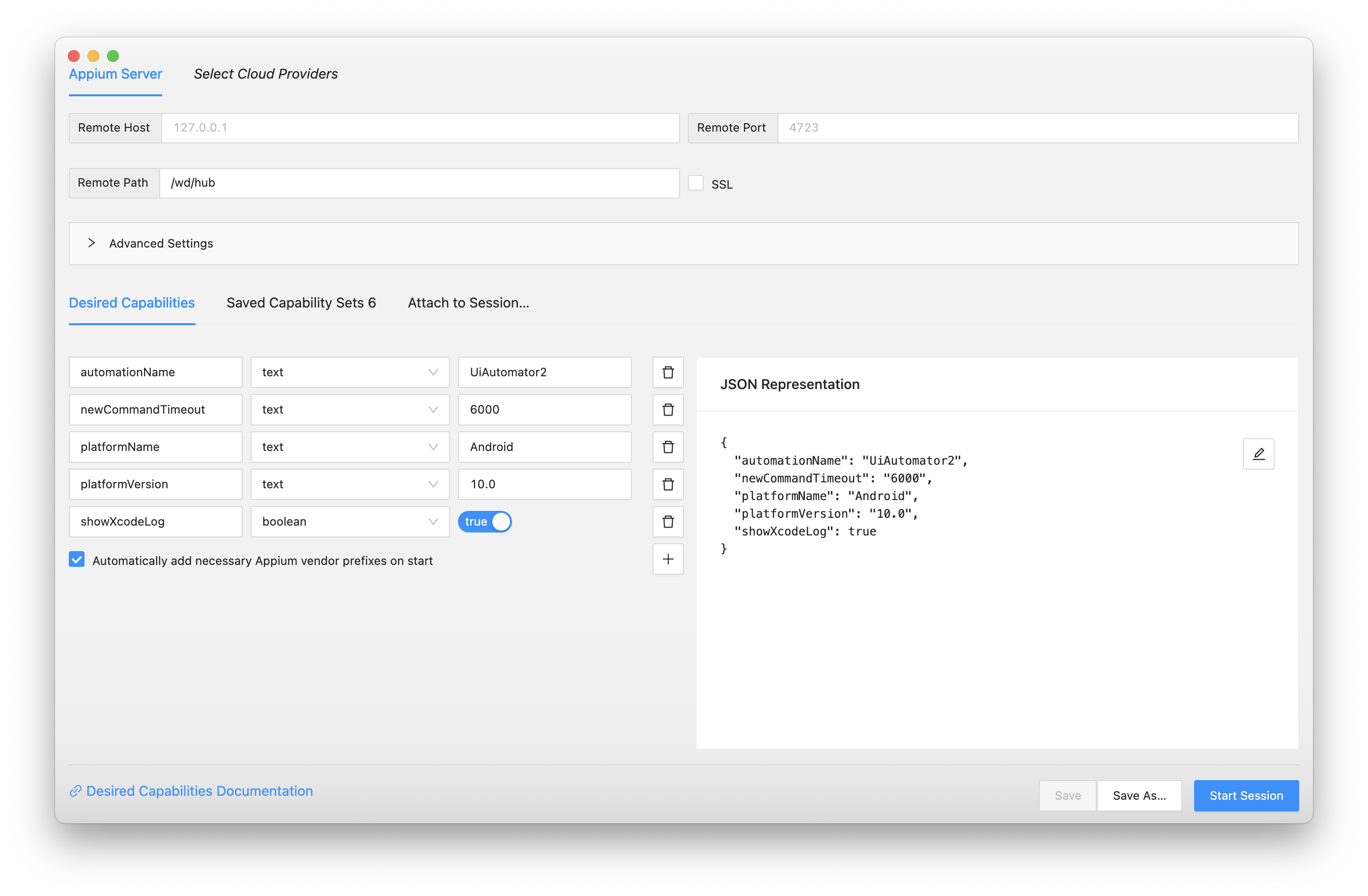Screen dimensions: 1368x896
Task: Click delete icon for showXcodeLog row
Action: coord(668,520)
